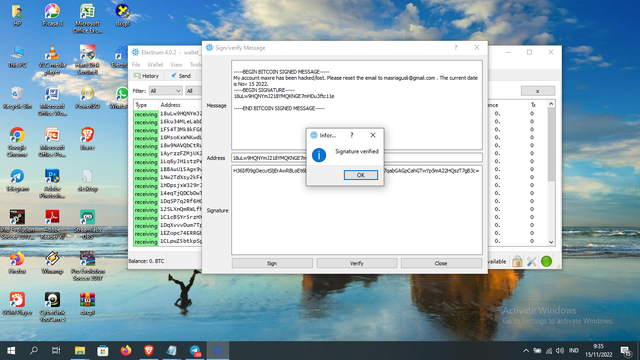The image size is (640, 360).
Task: Open the Hard Disk Sentinel desktop shortcut
Action: pyautogui.click(x=87, y=60)
